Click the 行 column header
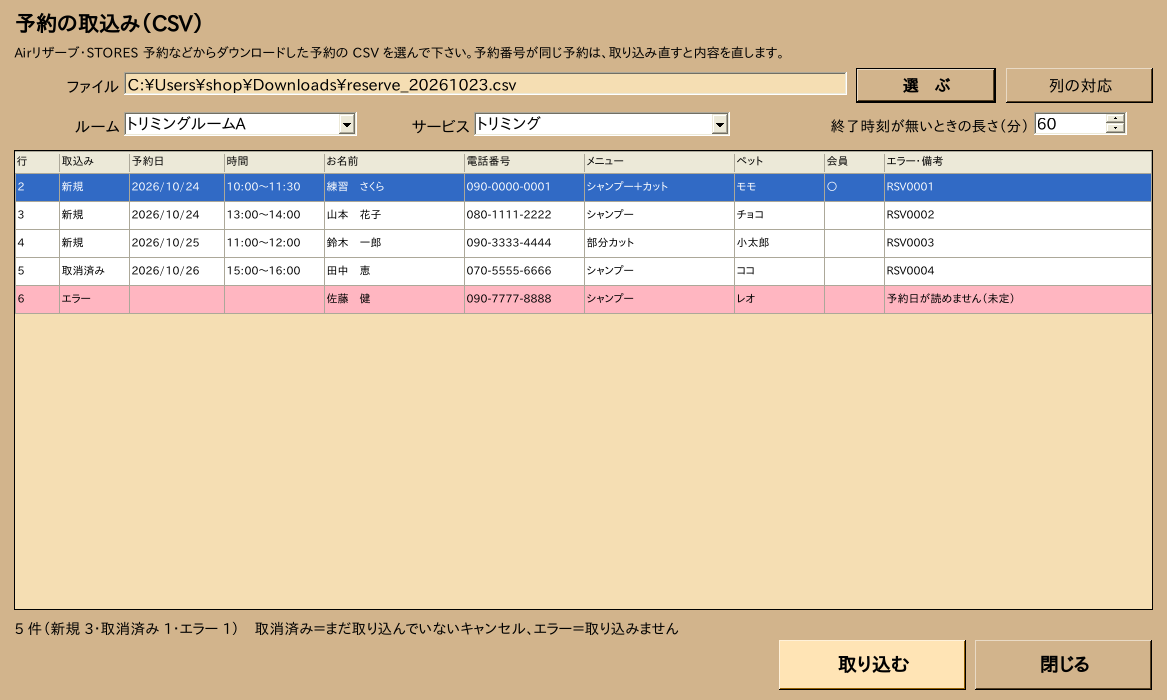The width and height of the screenshot is (1167, 700). (37, 161)
